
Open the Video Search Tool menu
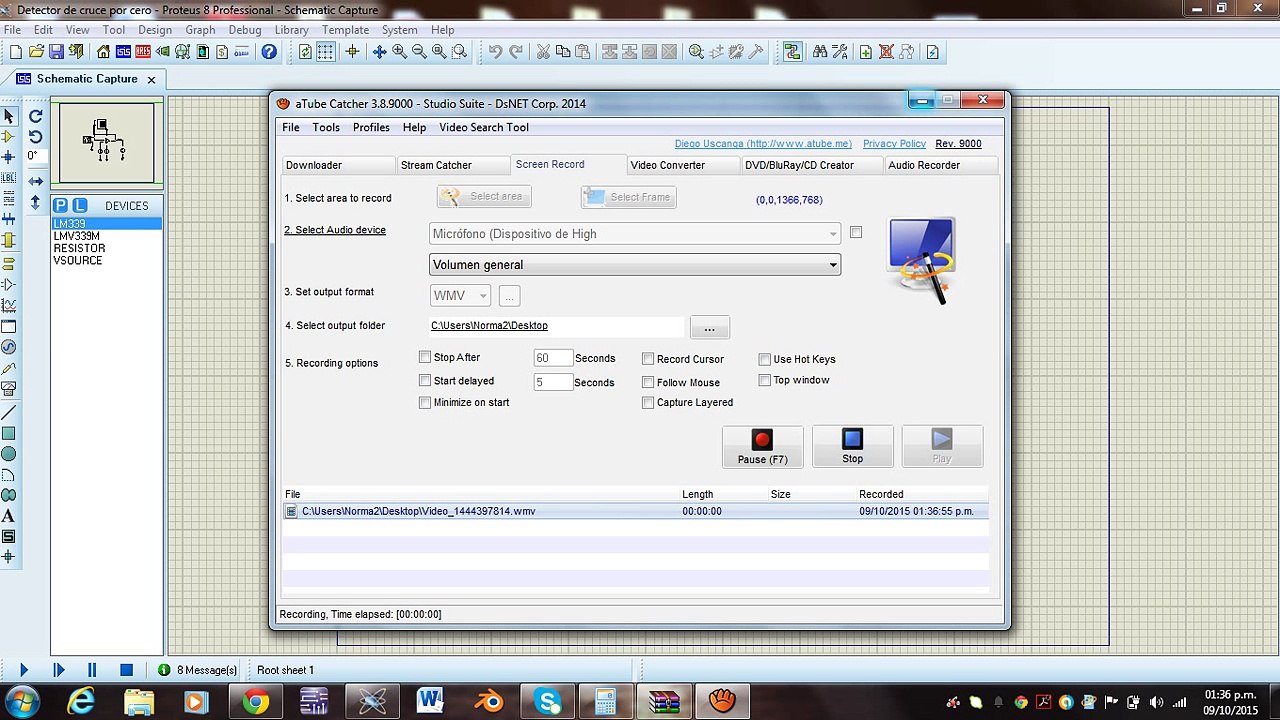(x=484, y=127)
